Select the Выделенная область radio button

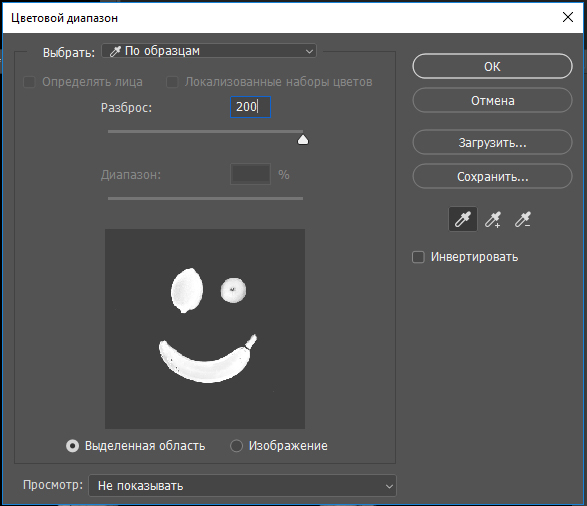pyautogui.click(x=72, y=446)
